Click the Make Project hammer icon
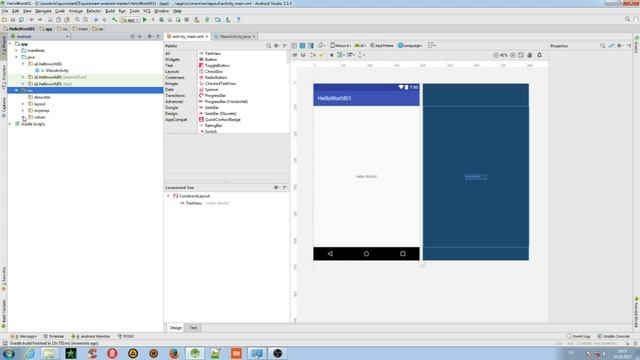This screenshot has height=360, width=640. click(115, 20)
